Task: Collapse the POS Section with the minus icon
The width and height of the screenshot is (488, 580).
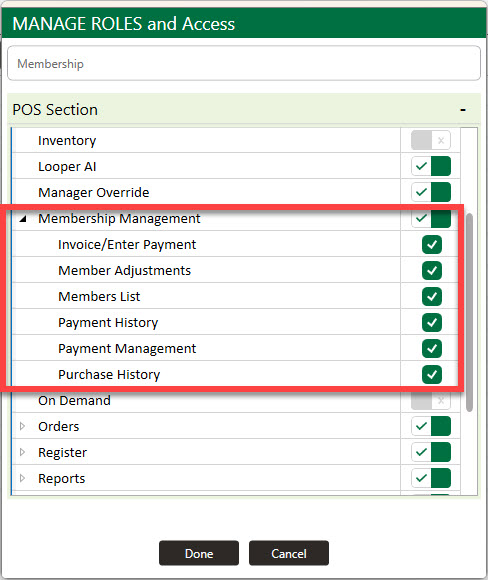Action: pyautogui.click(x=462, y=110)
